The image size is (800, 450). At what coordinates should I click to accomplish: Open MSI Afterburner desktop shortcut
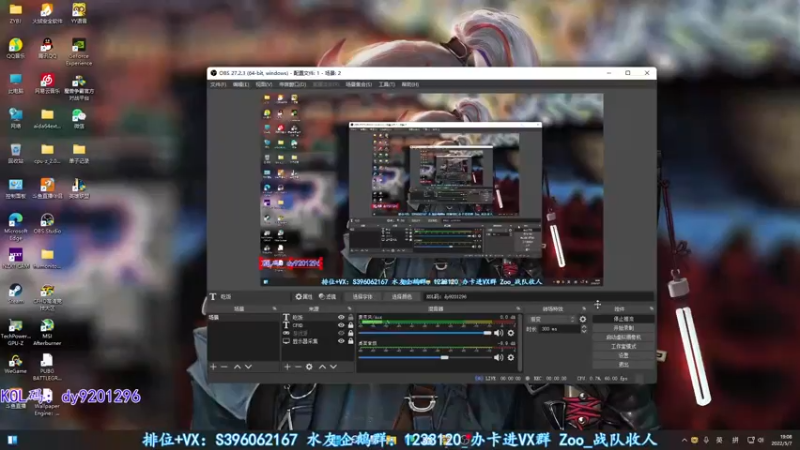[47, 332]
